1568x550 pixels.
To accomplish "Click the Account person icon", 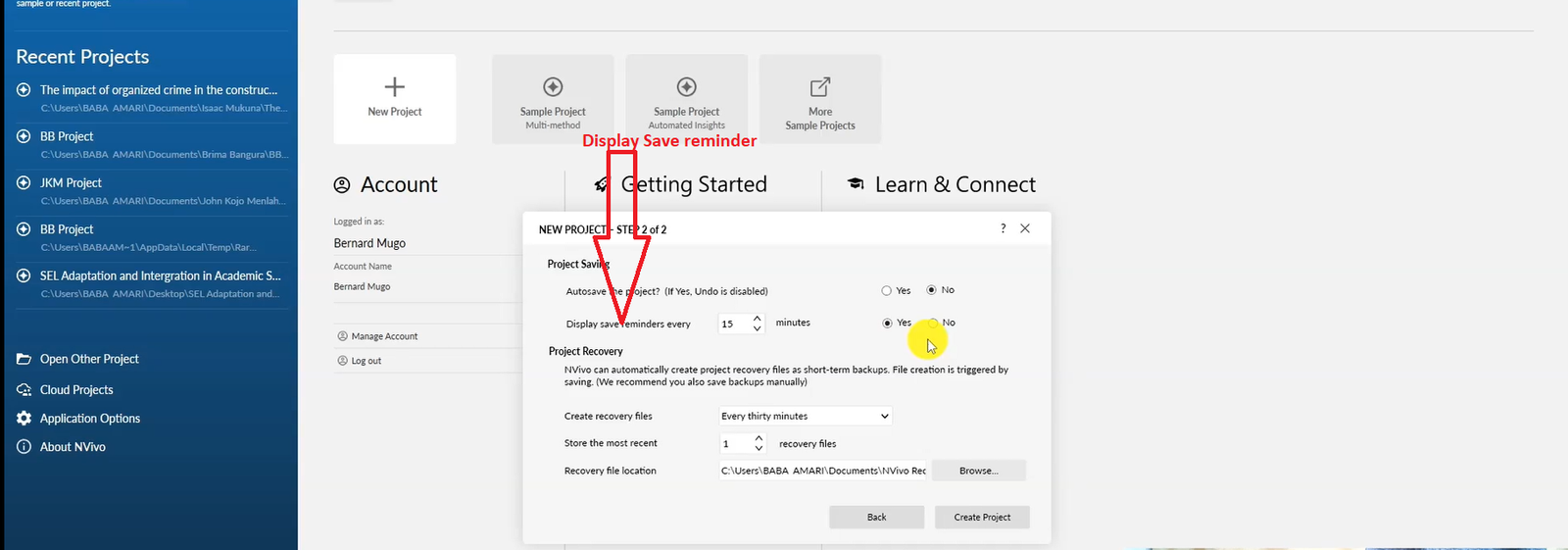I will (x=342, y=184).
